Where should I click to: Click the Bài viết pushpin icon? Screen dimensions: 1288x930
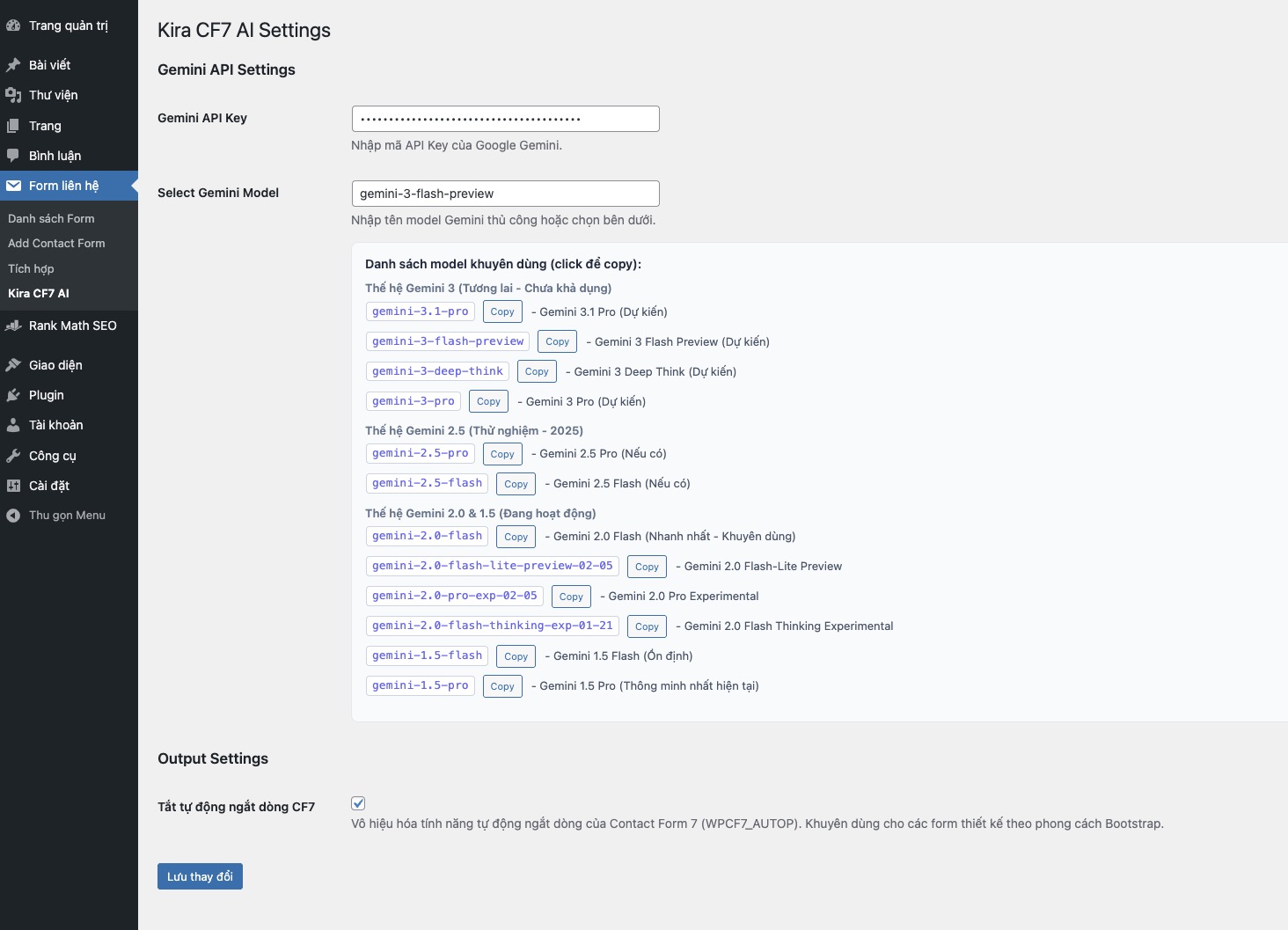tap(13, 65)
